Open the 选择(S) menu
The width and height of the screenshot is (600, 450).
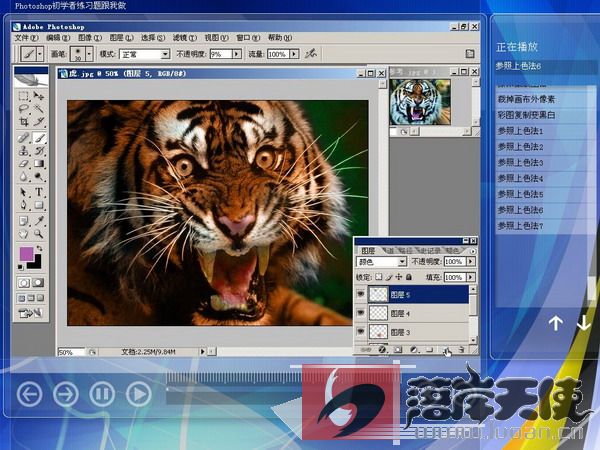pos(153,38)
